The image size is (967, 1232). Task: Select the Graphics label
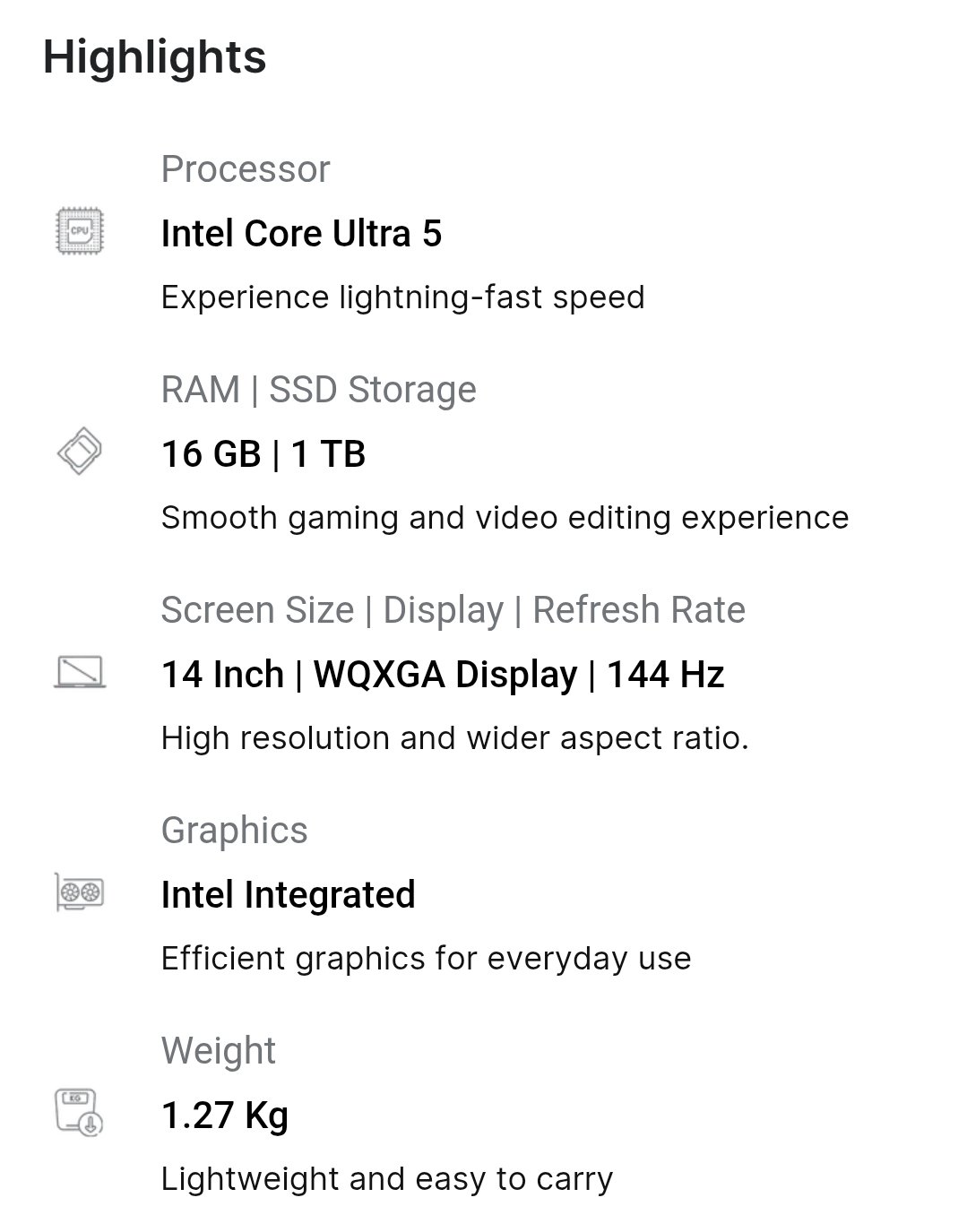click(235, 831)
